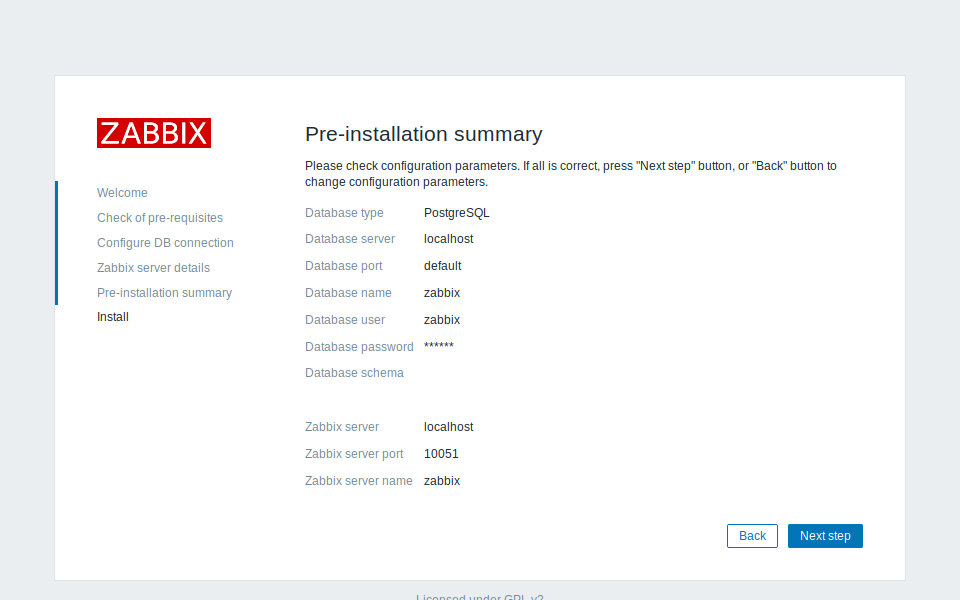Click the Database port label
This screenshot has width=960, height=600.
pos(343,266)
